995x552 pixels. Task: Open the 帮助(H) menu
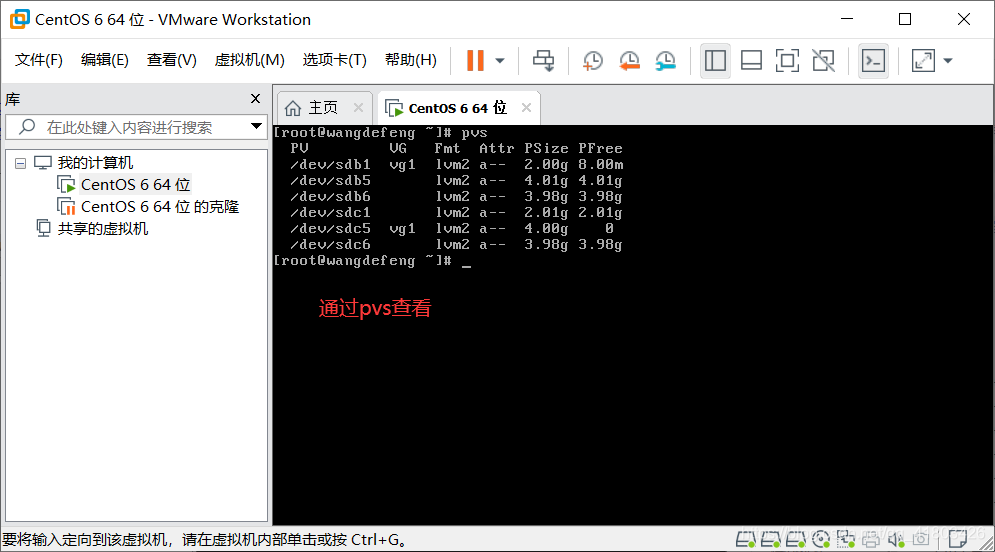click(x=411, y=60)
